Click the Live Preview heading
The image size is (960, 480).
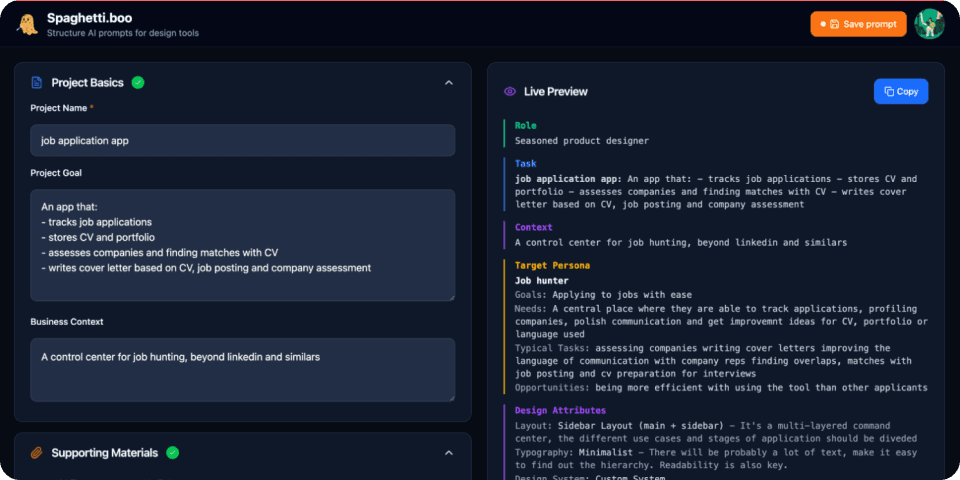pyautogui.click(x=555, y=92)
